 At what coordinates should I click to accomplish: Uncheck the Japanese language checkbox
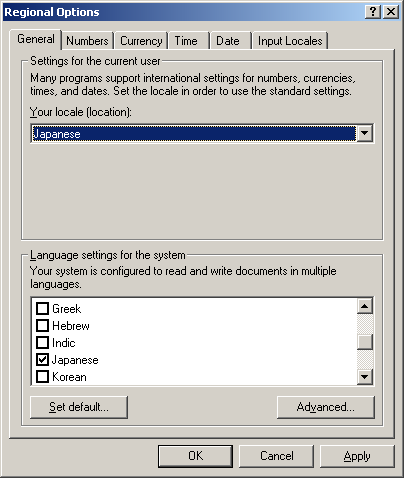pos(42,360)
